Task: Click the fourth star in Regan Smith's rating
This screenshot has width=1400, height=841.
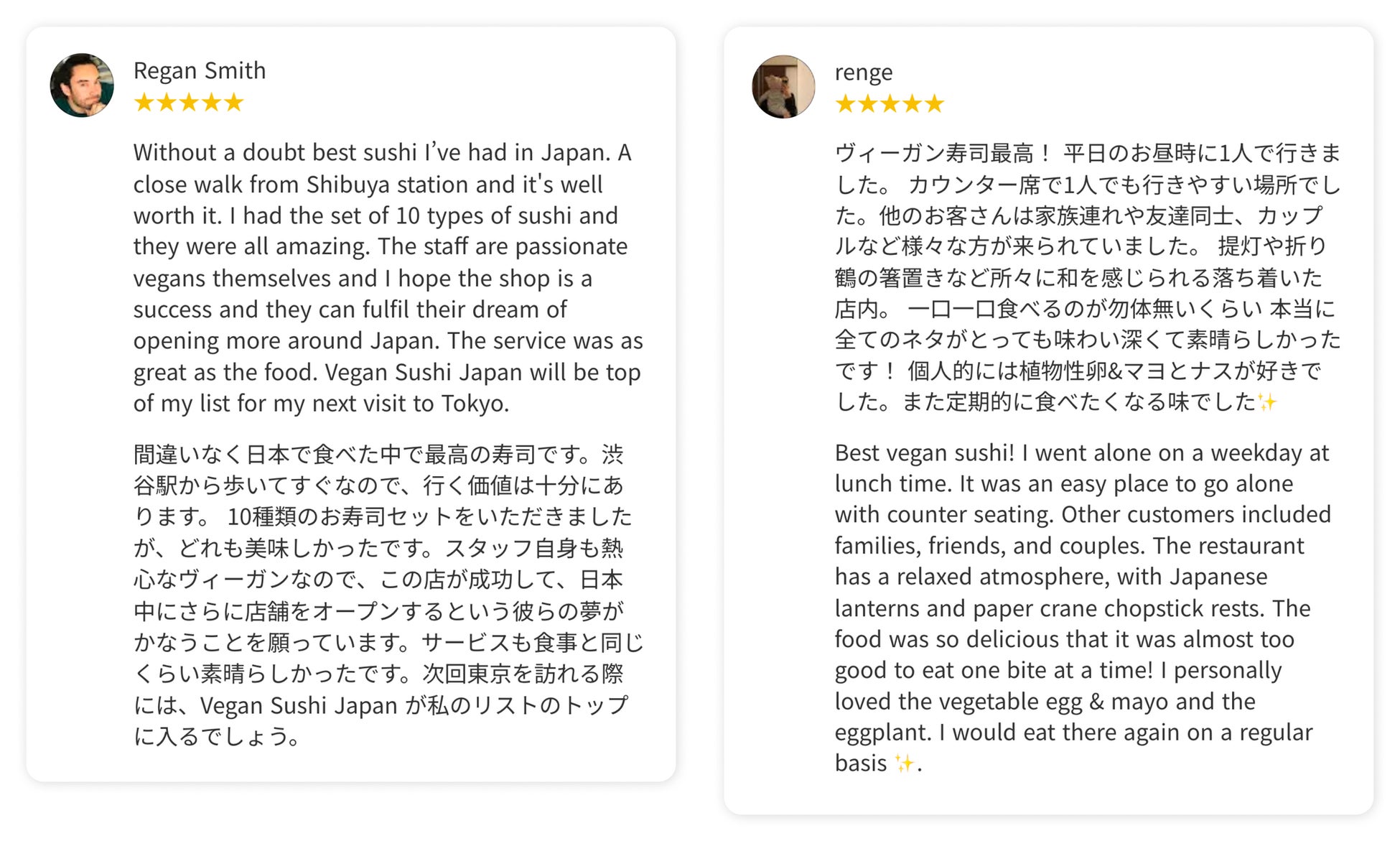Action: 211,103
